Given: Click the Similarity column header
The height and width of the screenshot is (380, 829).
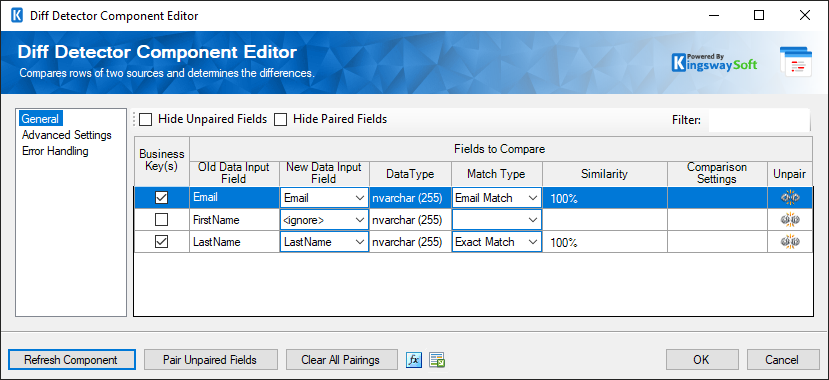Looking at the screenshot, I should [x=605, y=174].
